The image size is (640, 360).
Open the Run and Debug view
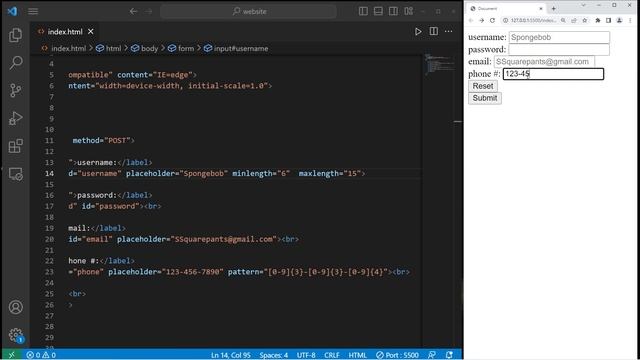pyautogui.click(x=16, y=118)
